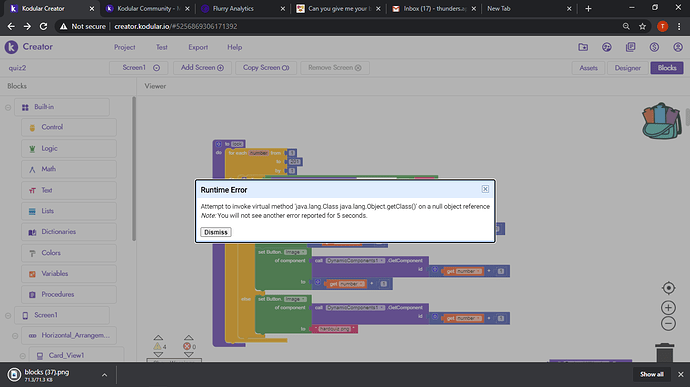Click the browser zoom magnifier icon
This screenshot has height=387, width=690.
(626, 26)
